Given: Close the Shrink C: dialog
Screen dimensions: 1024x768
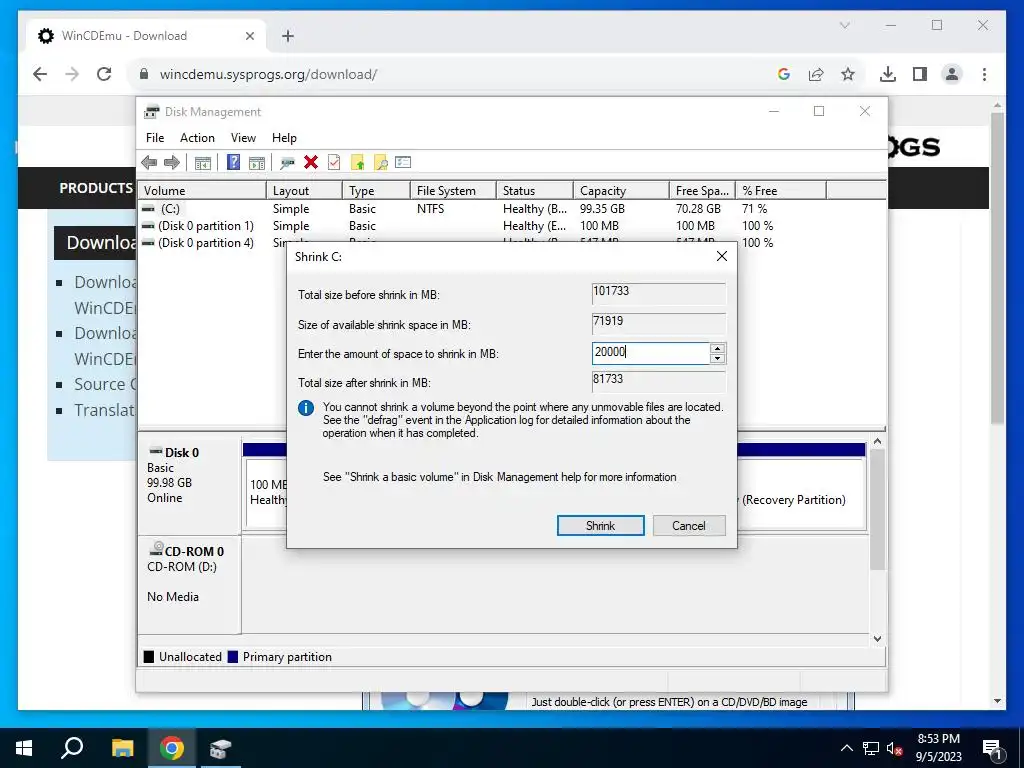Looking at the screenshot, I should click(x=722, y=256).
